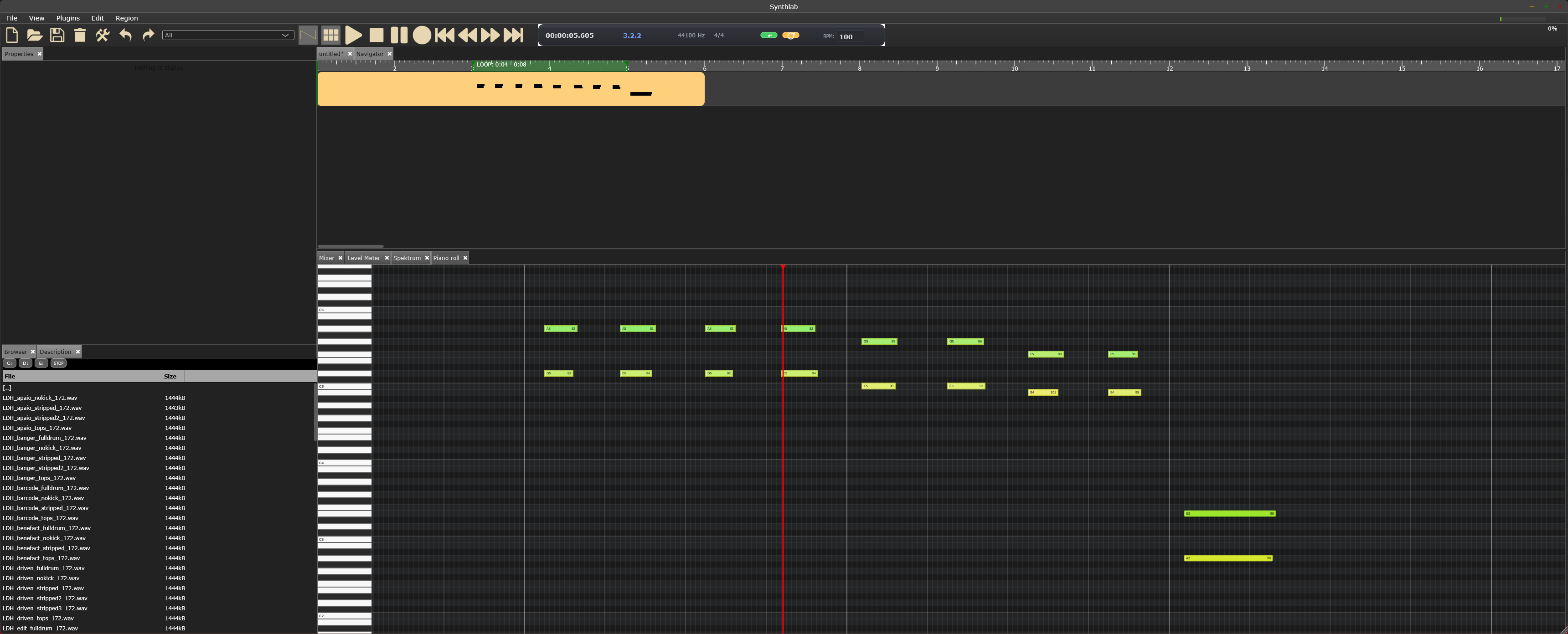Save project with floppy disk icon
This screenshot has height=634, width=1568.
point(57,35)
